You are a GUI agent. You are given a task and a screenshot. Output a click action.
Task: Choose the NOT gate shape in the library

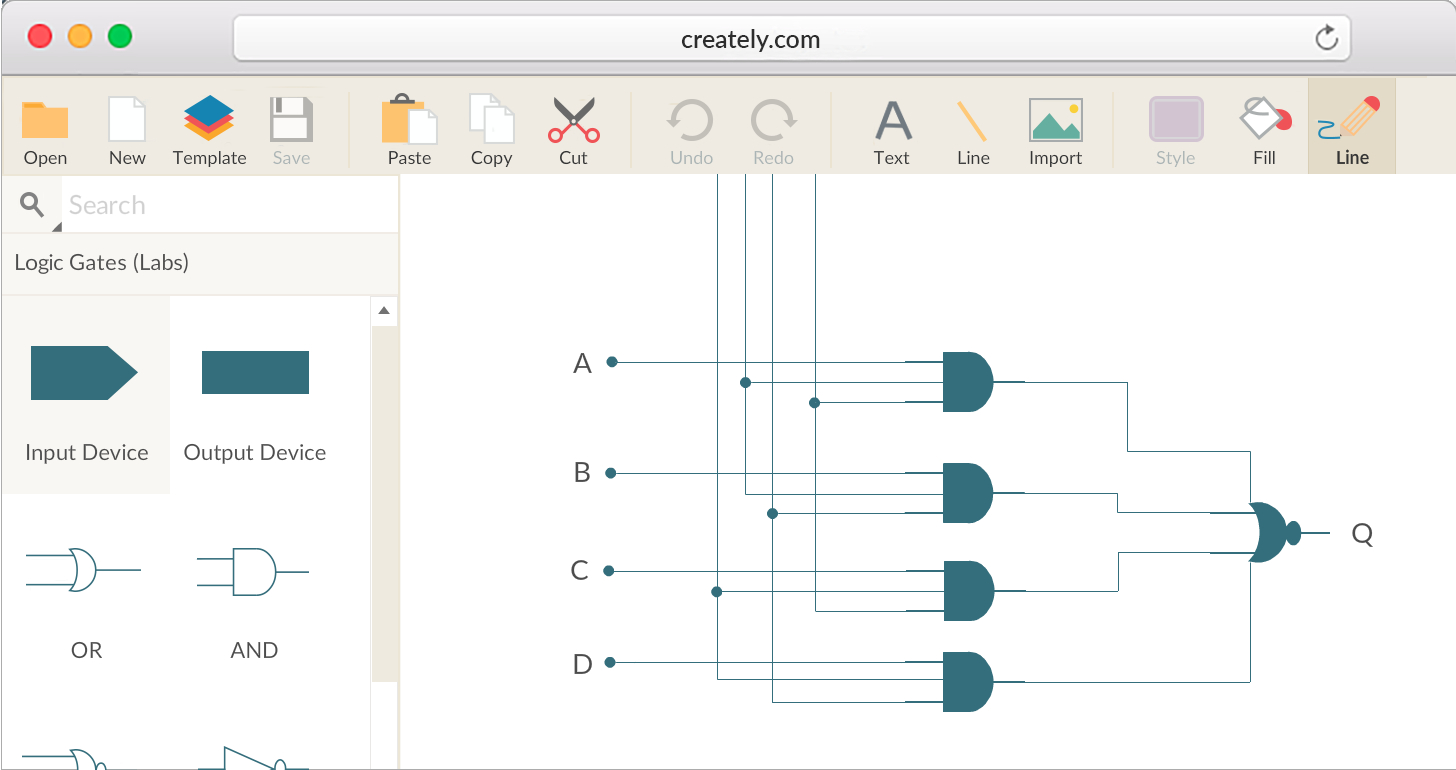[254, 758]
